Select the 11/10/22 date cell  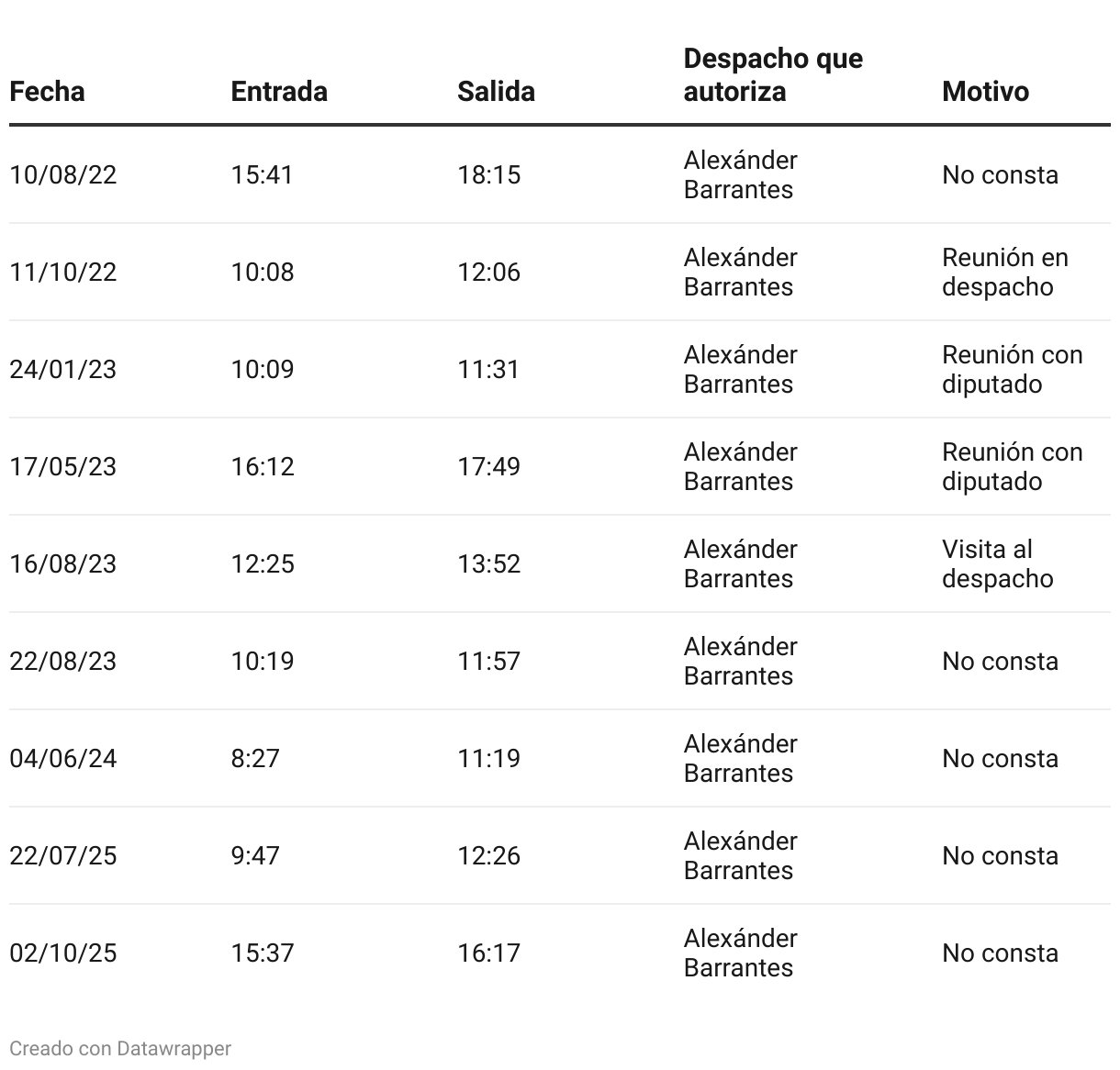[x=63, y=272]
